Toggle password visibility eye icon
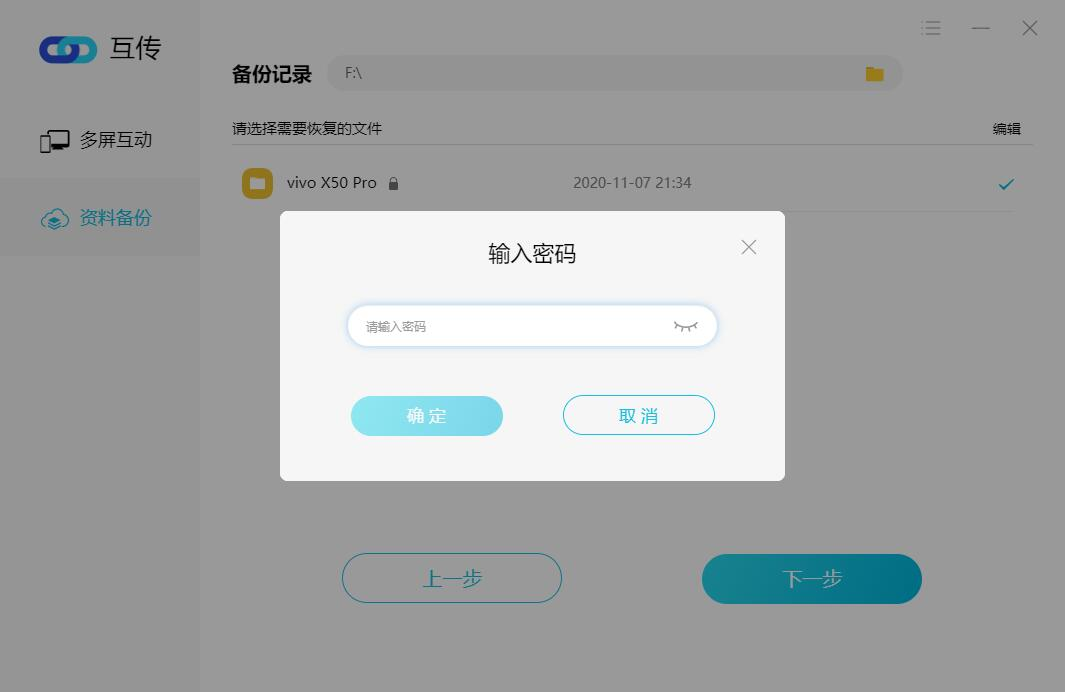The width and height of the screenshot is (1065, 692). point(685,327)
